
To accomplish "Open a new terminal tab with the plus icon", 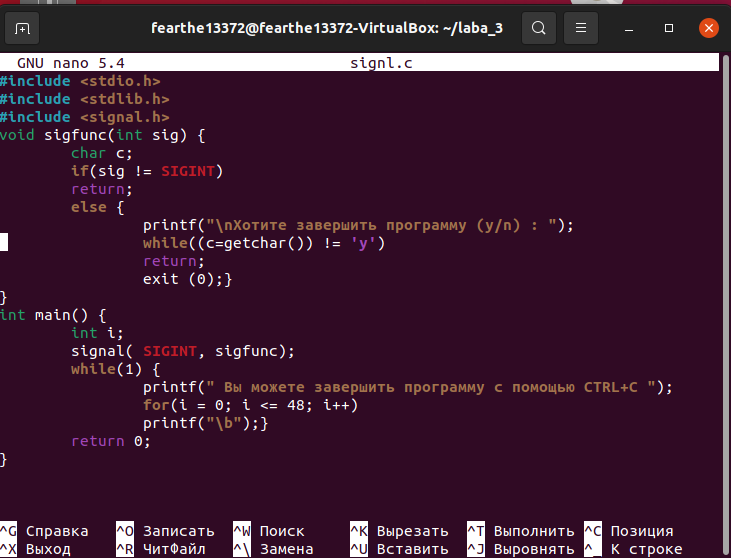I will point(21,28).
